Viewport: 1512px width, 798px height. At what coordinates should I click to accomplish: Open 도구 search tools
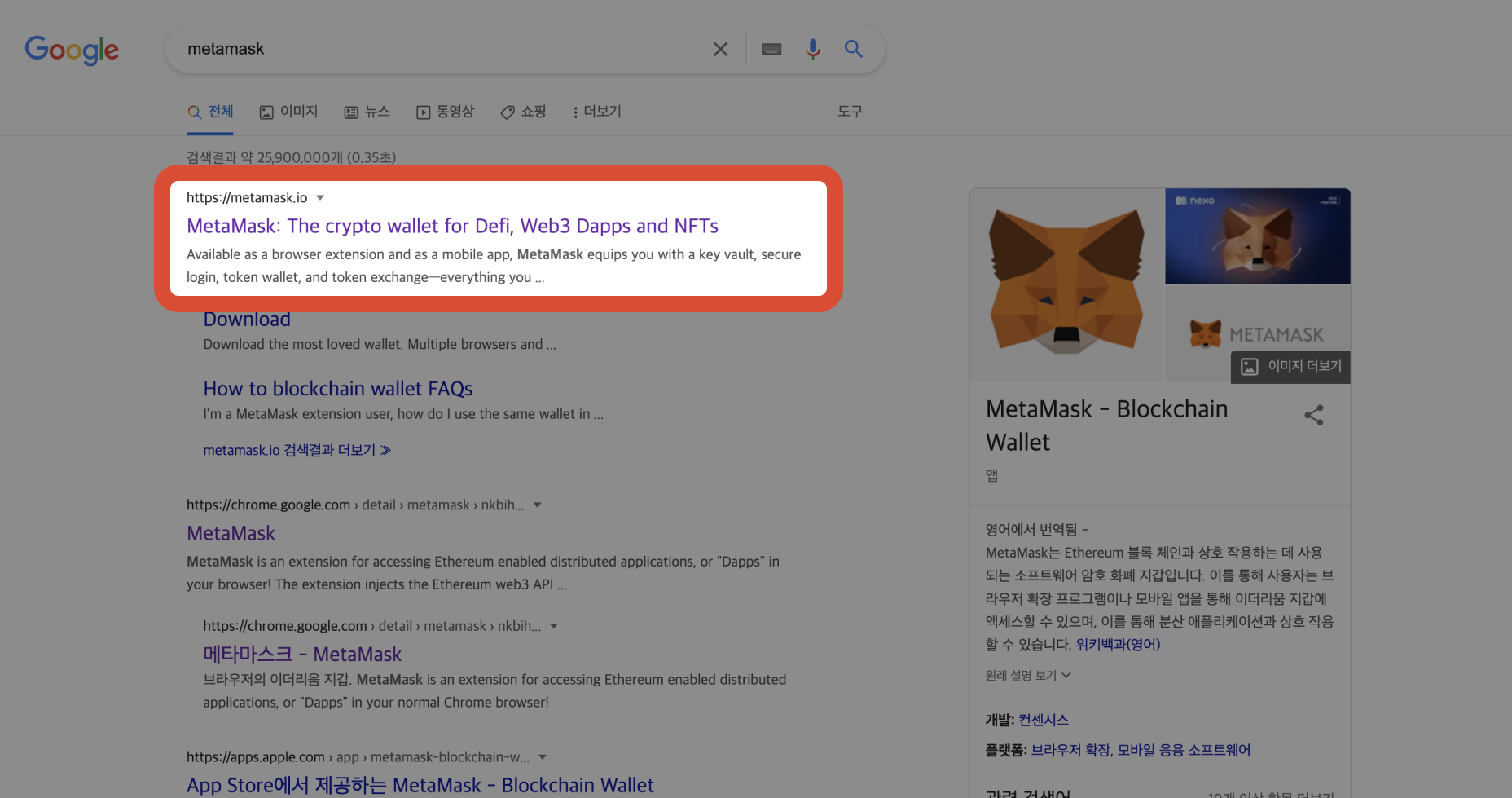850,112
